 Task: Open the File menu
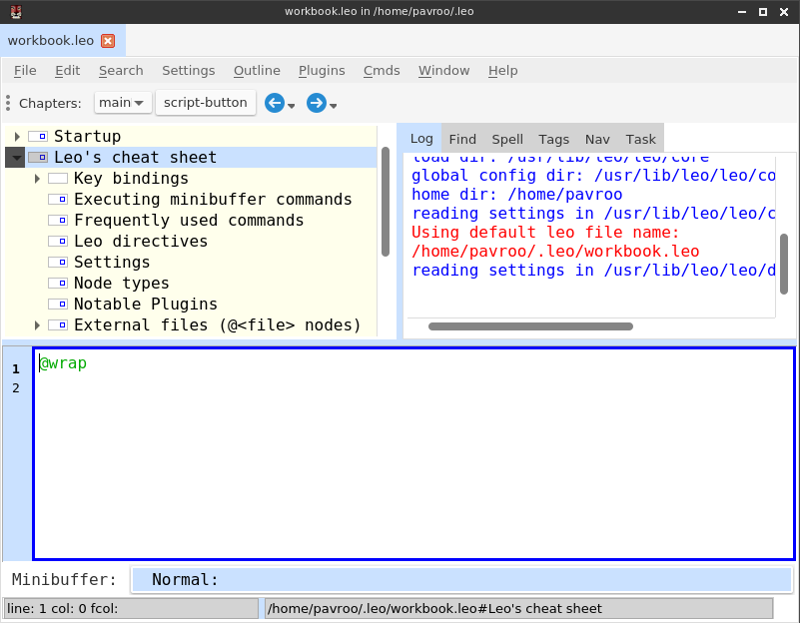(x=25, y=70)
